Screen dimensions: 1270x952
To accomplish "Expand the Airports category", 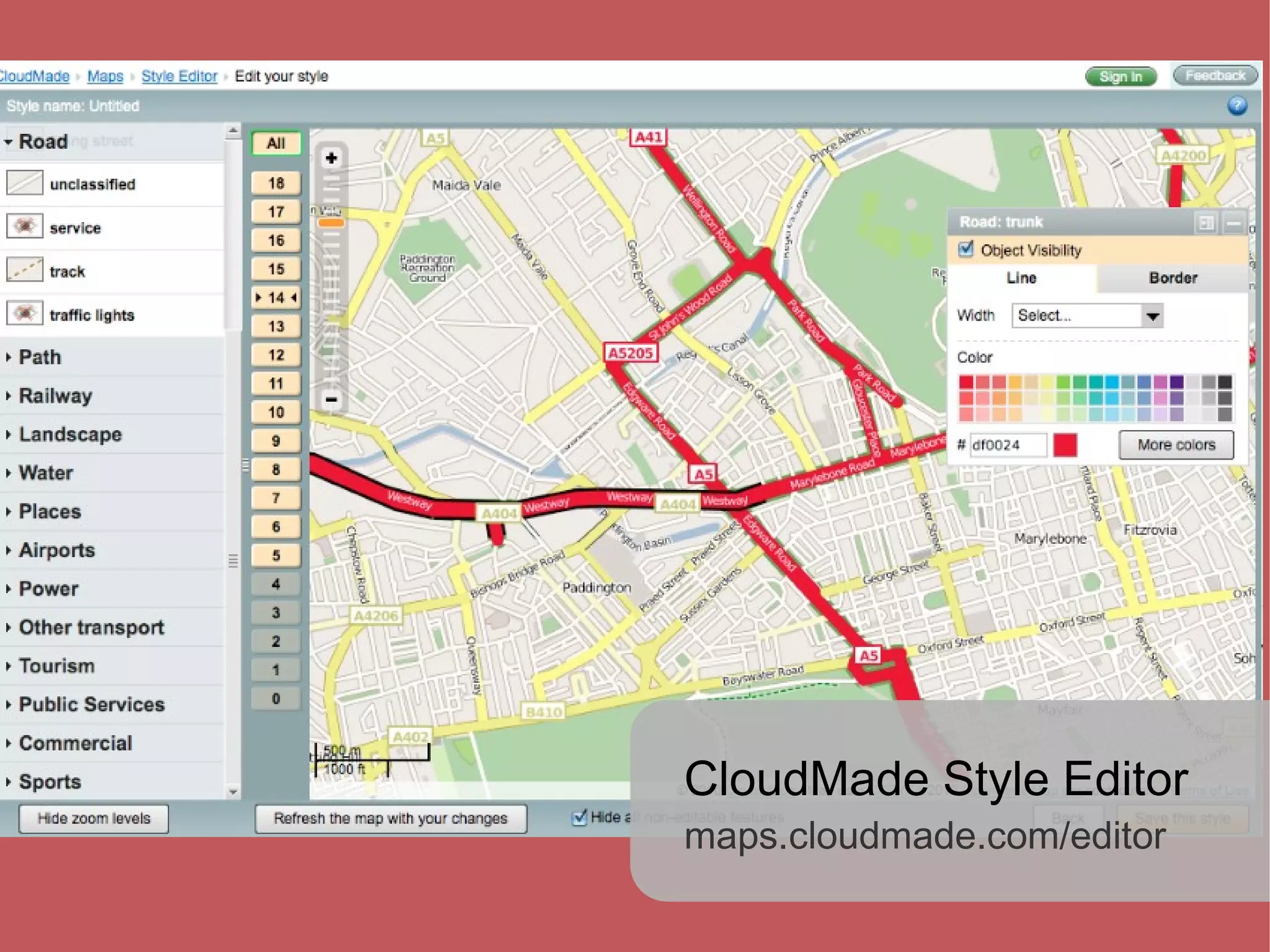I will tap(8, 550).
